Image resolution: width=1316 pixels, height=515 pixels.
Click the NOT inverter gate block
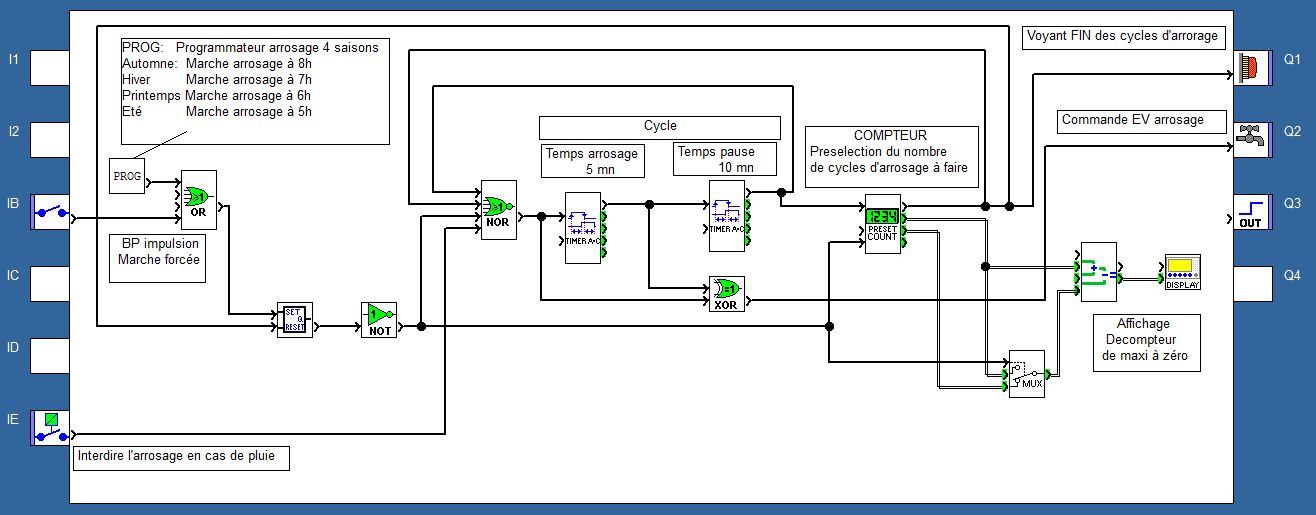[379, 321]
